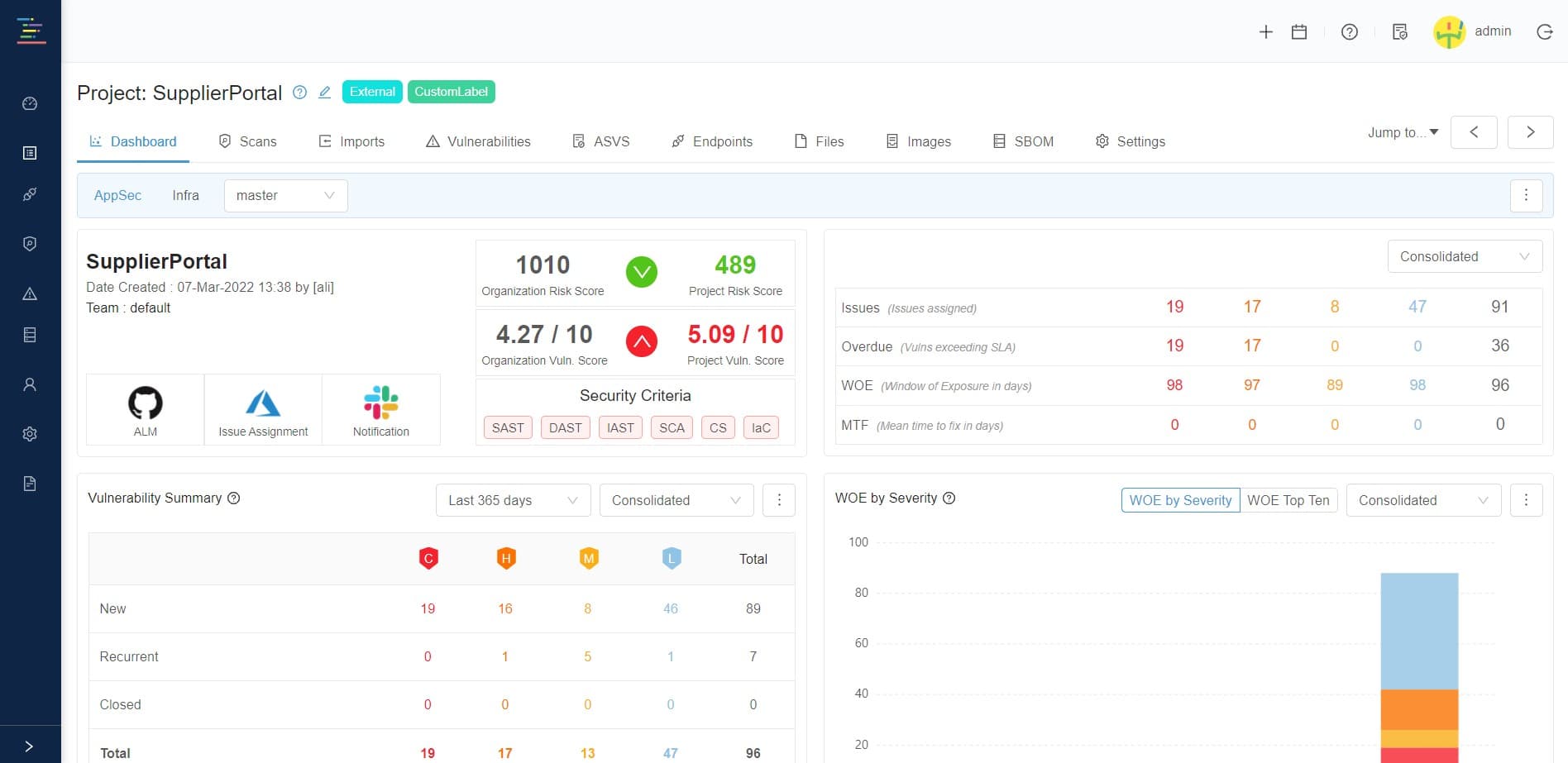This screenshot has height=763, width=1568.
Task: Open the Vulnerabilities tab
Action: tap(479, 141)
